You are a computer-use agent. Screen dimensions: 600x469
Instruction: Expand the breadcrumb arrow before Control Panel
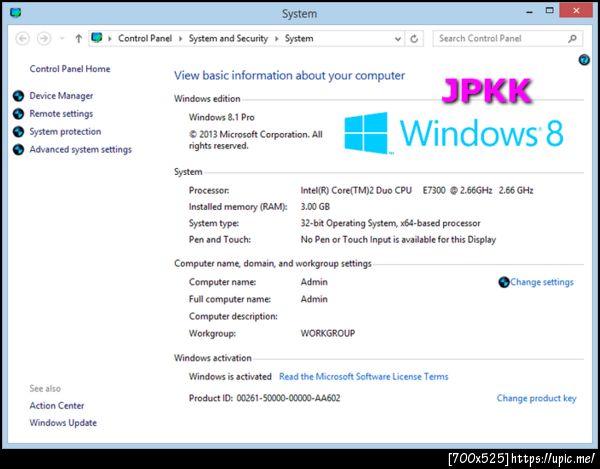(x=110, y=39)
